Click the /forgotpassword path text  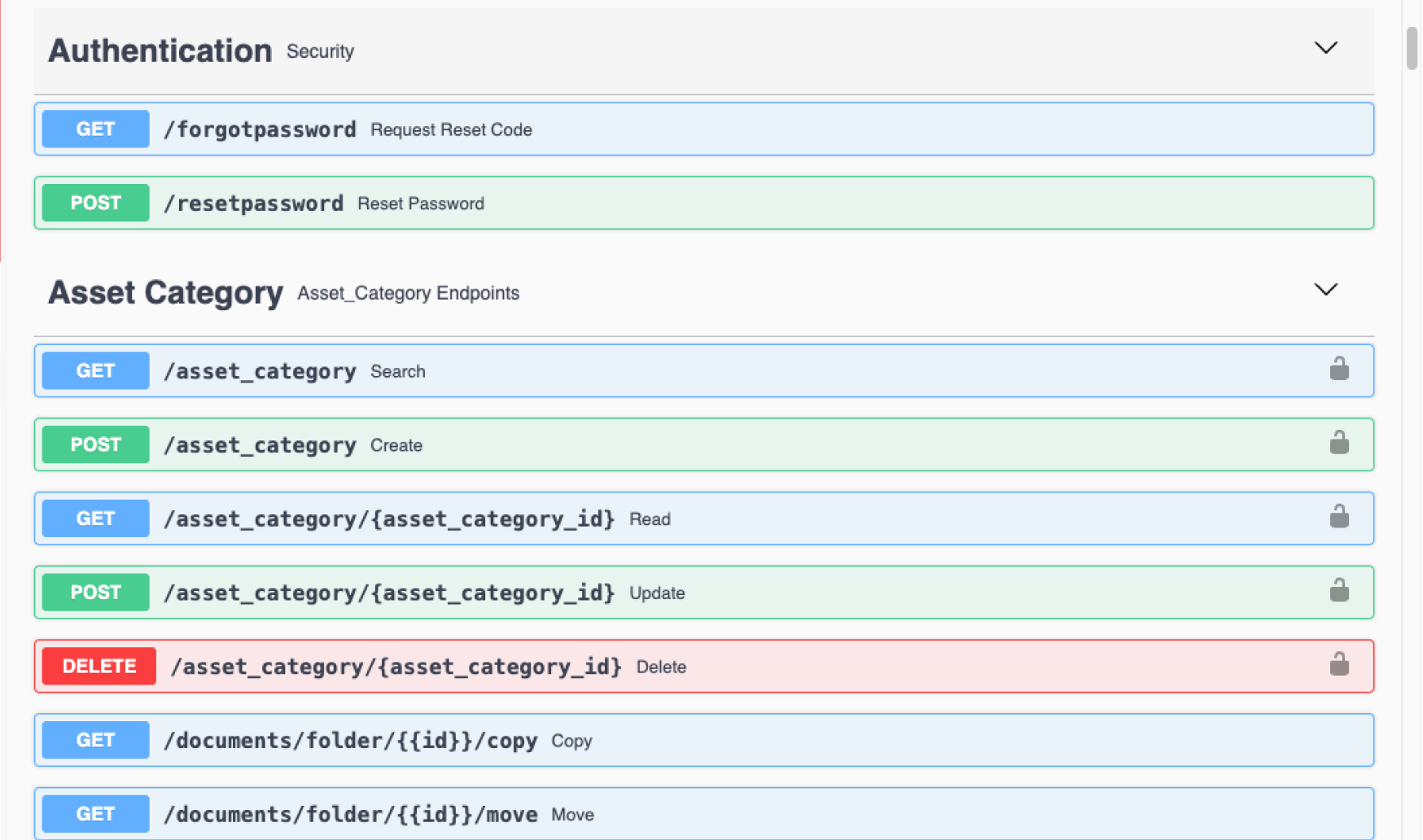coord(260,129)
